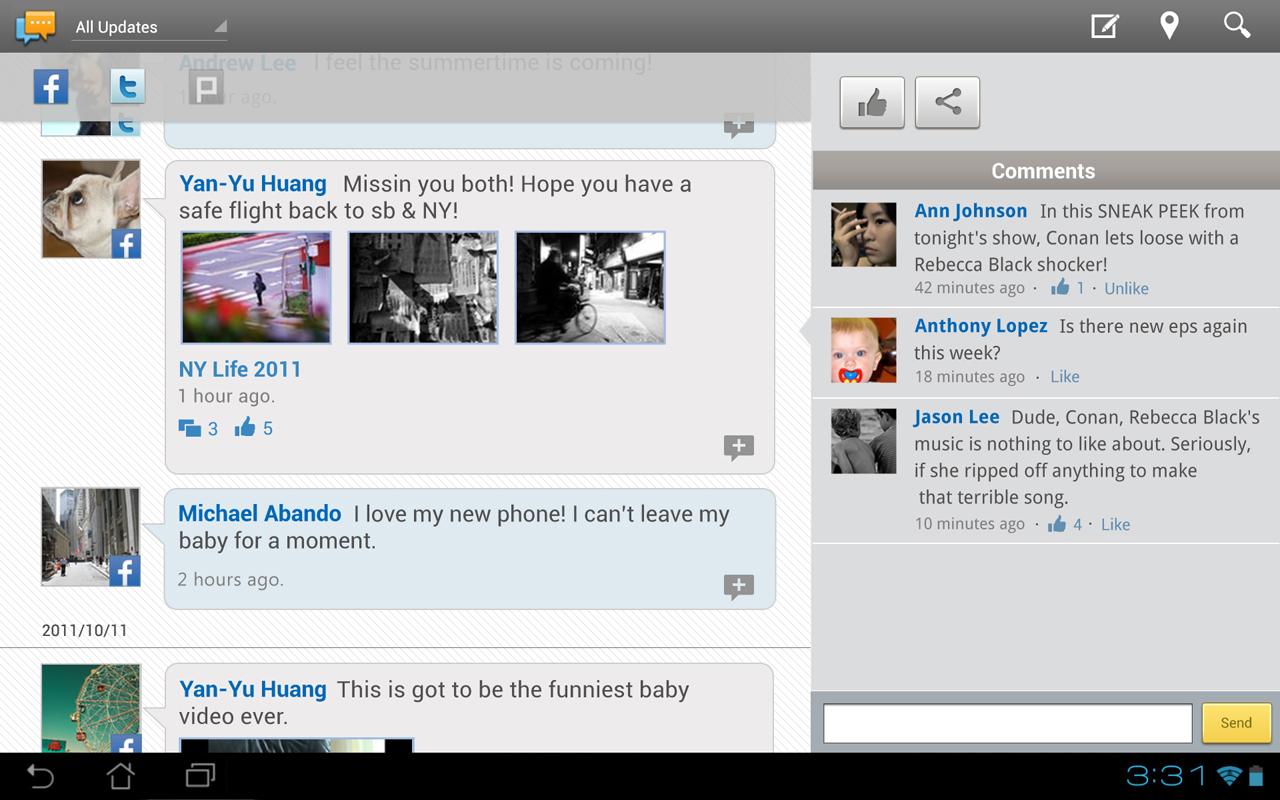Open the location check-in pin icon
This screenshot has width=1280, height=800.
point(1168,26)
